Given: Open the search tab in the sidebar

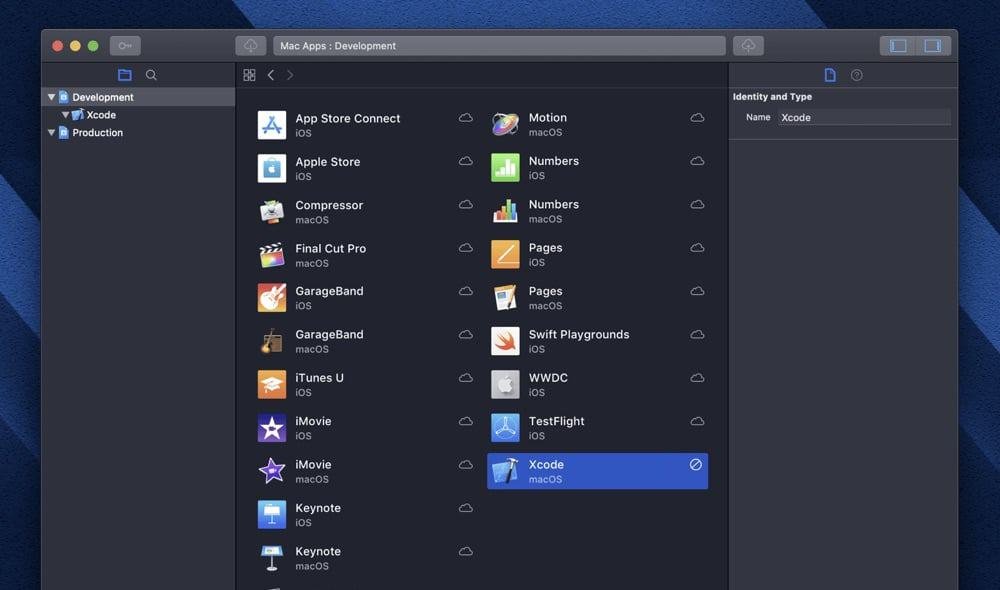Looking at the screenshot, I should [x=151, y=75].
